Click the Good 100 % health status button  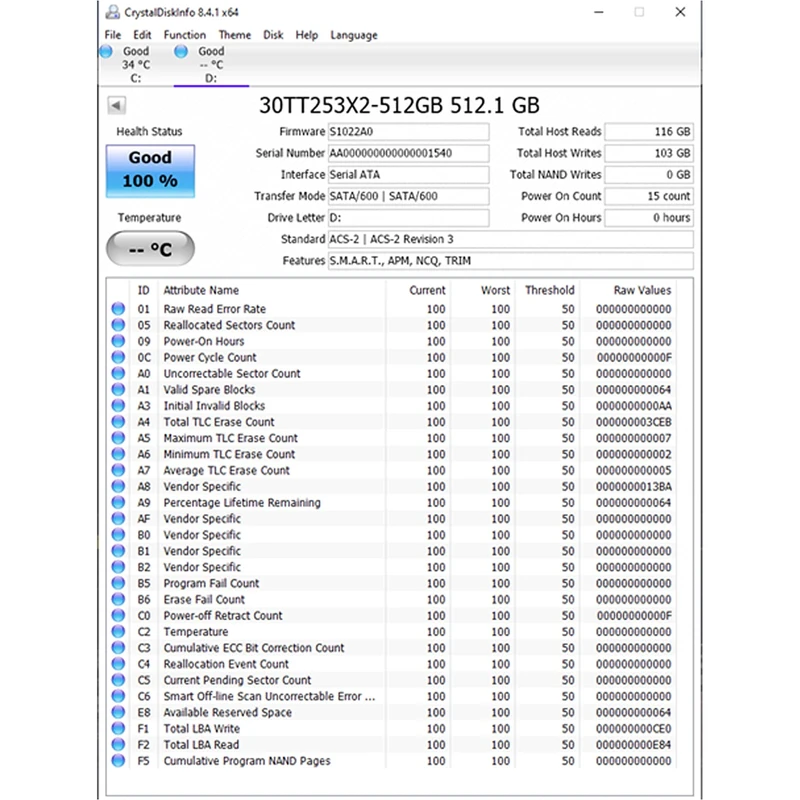[x=150, y=170]
